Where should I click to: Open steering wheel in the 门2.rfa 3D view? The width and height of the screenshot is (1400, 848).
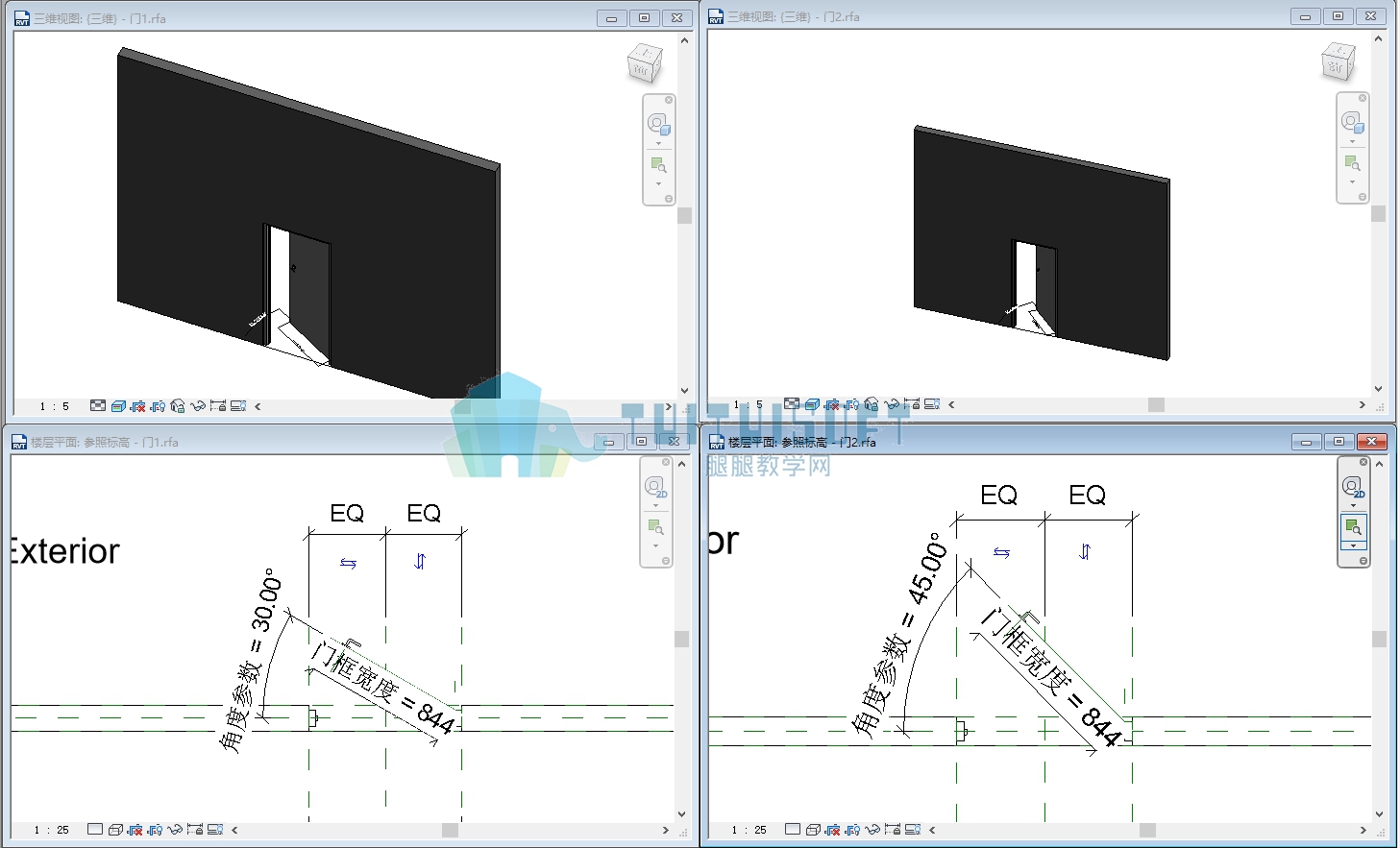tap(1352, 121)
